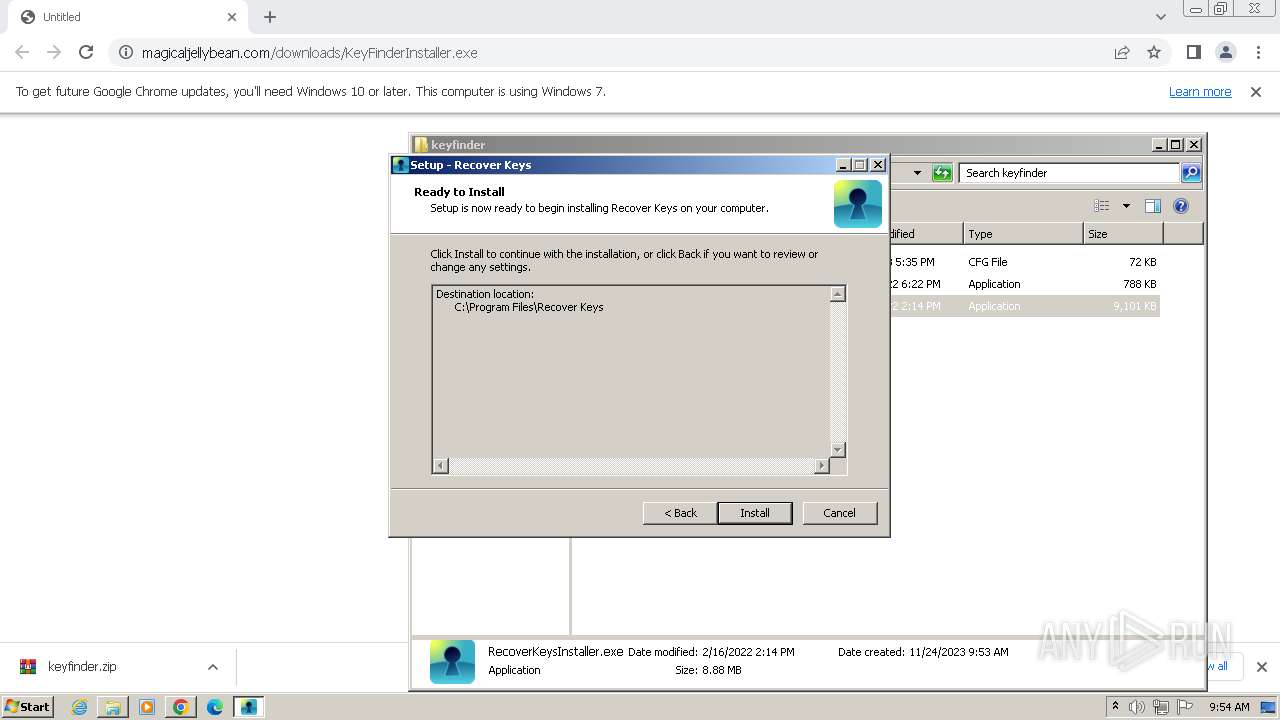This screenshot has width=1280, height=720.
Task: Click the Chrome address bar URL
Action: (310, 52)
